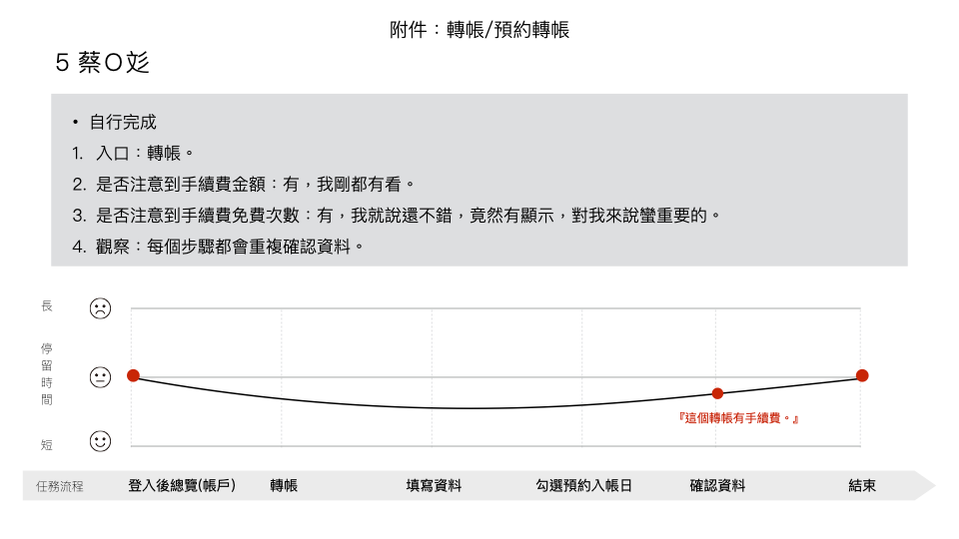The height and width of the screenshot is (539, 959).
Task: Click the 短 axis label
Action: click(46, 445)
